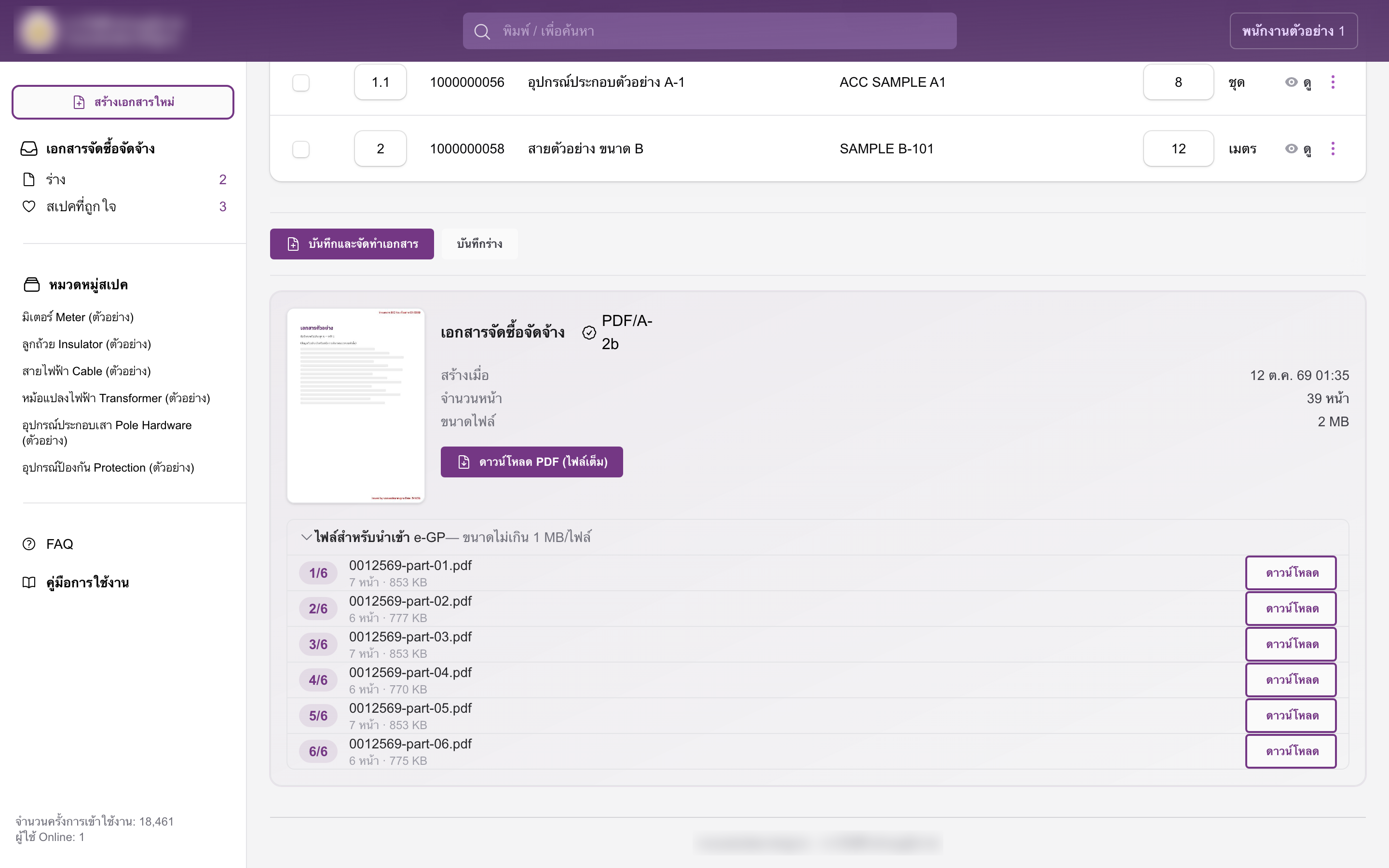Click the PDF/A-2b verified check icon

[x=589, y=332]
